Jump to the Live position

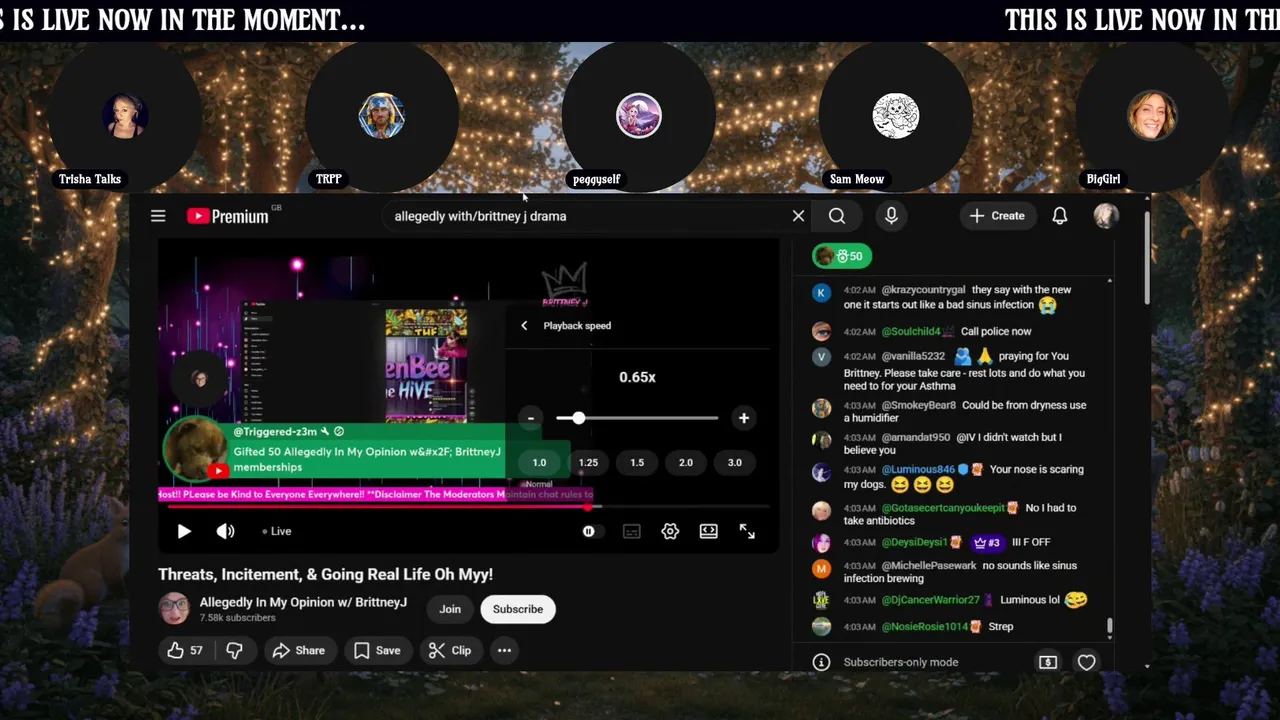(277, 531)
